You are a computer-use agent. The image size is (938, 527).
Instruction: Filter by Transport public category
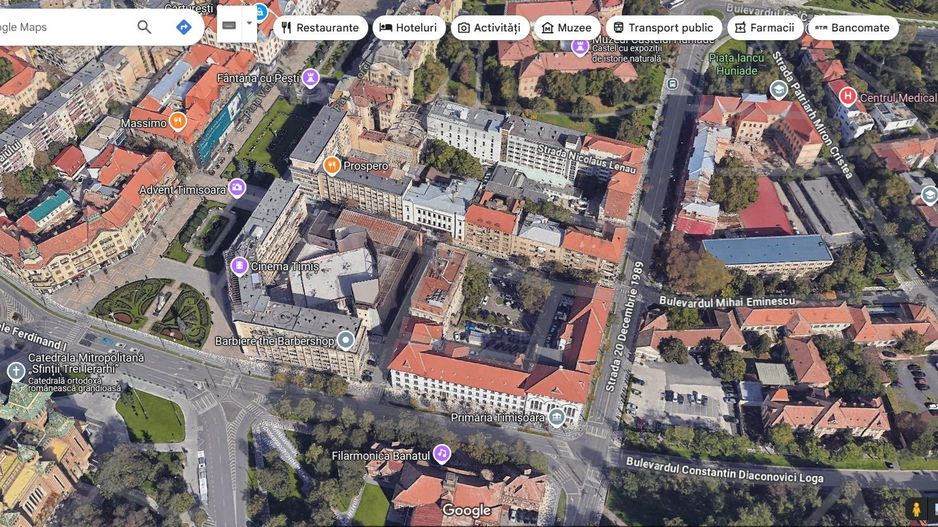663,28
